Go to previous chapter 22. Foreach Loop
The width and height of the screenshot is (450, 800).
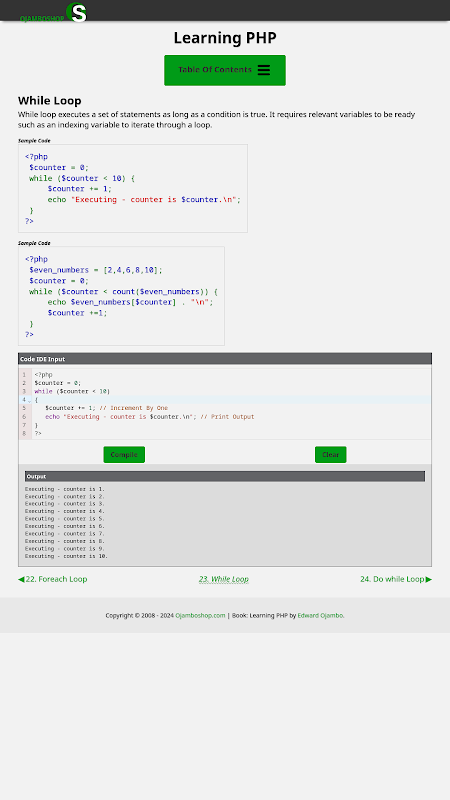pos(53,579)
